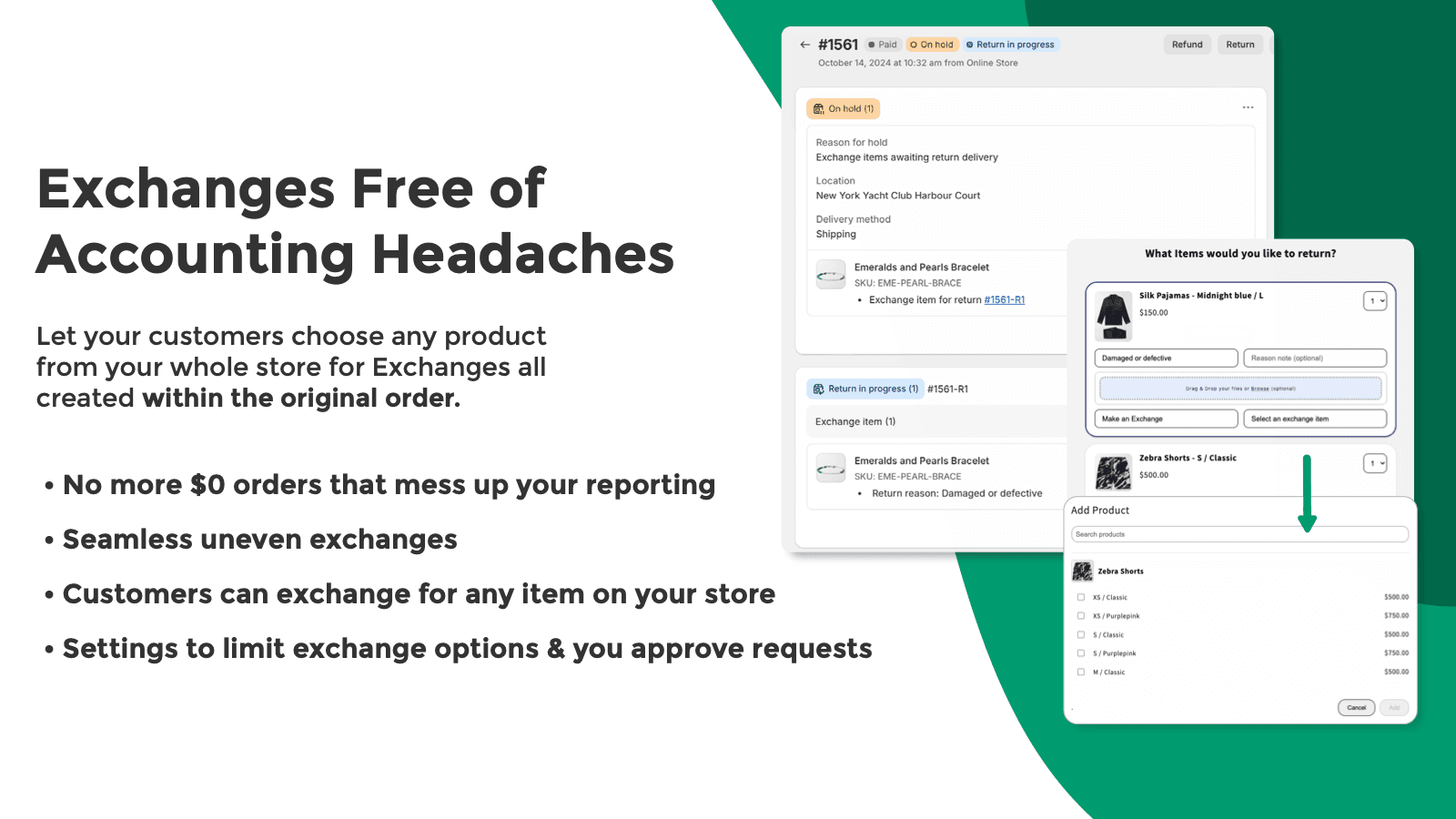Click the On hold (1) package icon
This screenshot has width=1456, height=819.
[x=820, y=108]
